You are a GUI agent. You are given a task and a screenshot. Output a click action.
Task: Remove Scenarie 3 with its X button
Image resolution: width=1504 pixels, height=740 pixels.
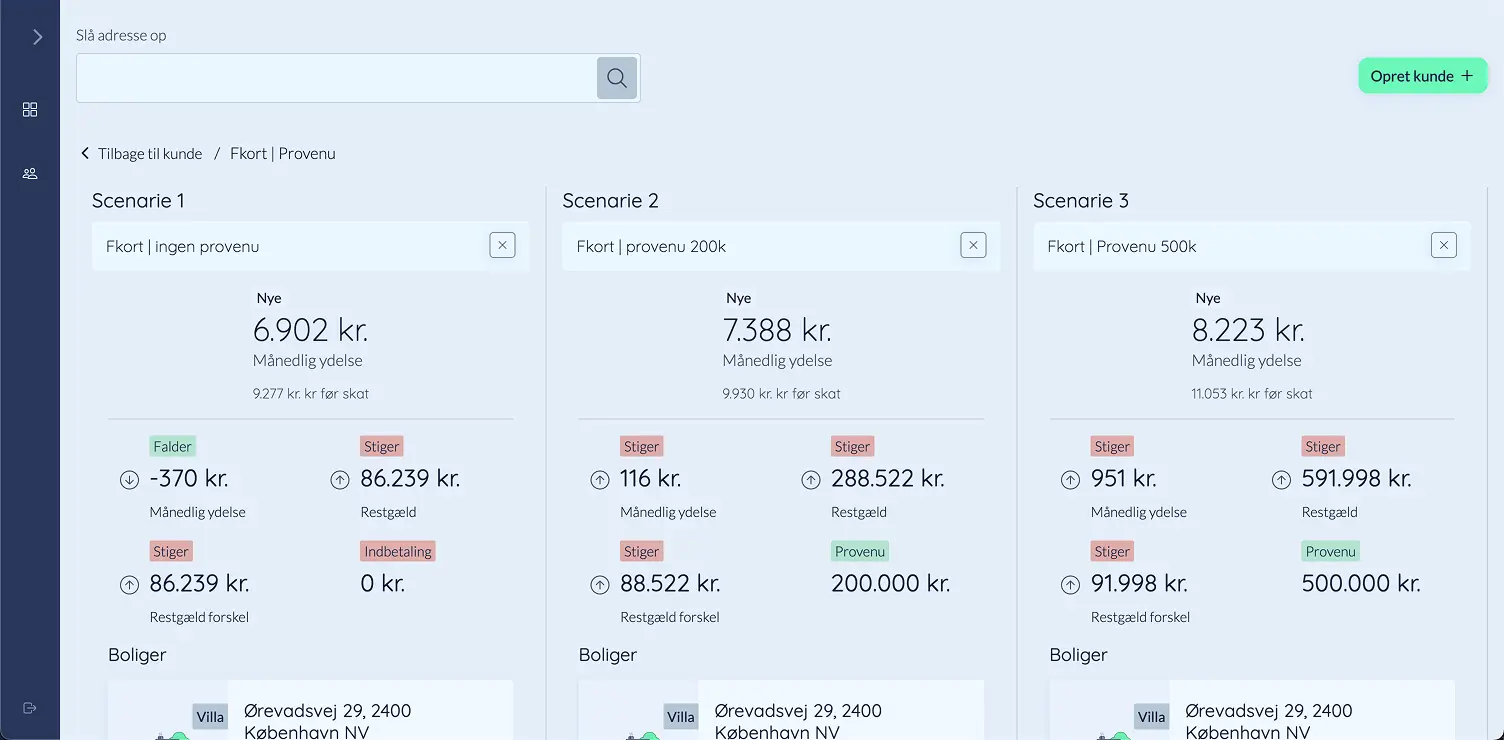click(1443, 245)
